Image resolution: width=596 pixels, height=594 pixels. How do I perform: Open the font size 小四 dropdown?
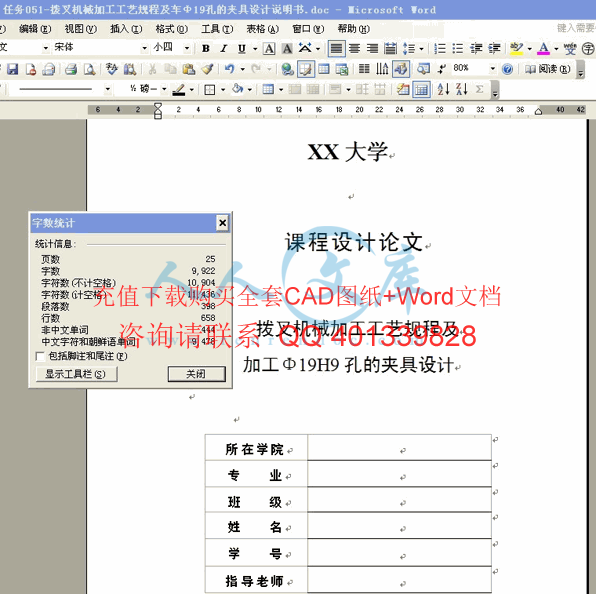tap(187, 48)
